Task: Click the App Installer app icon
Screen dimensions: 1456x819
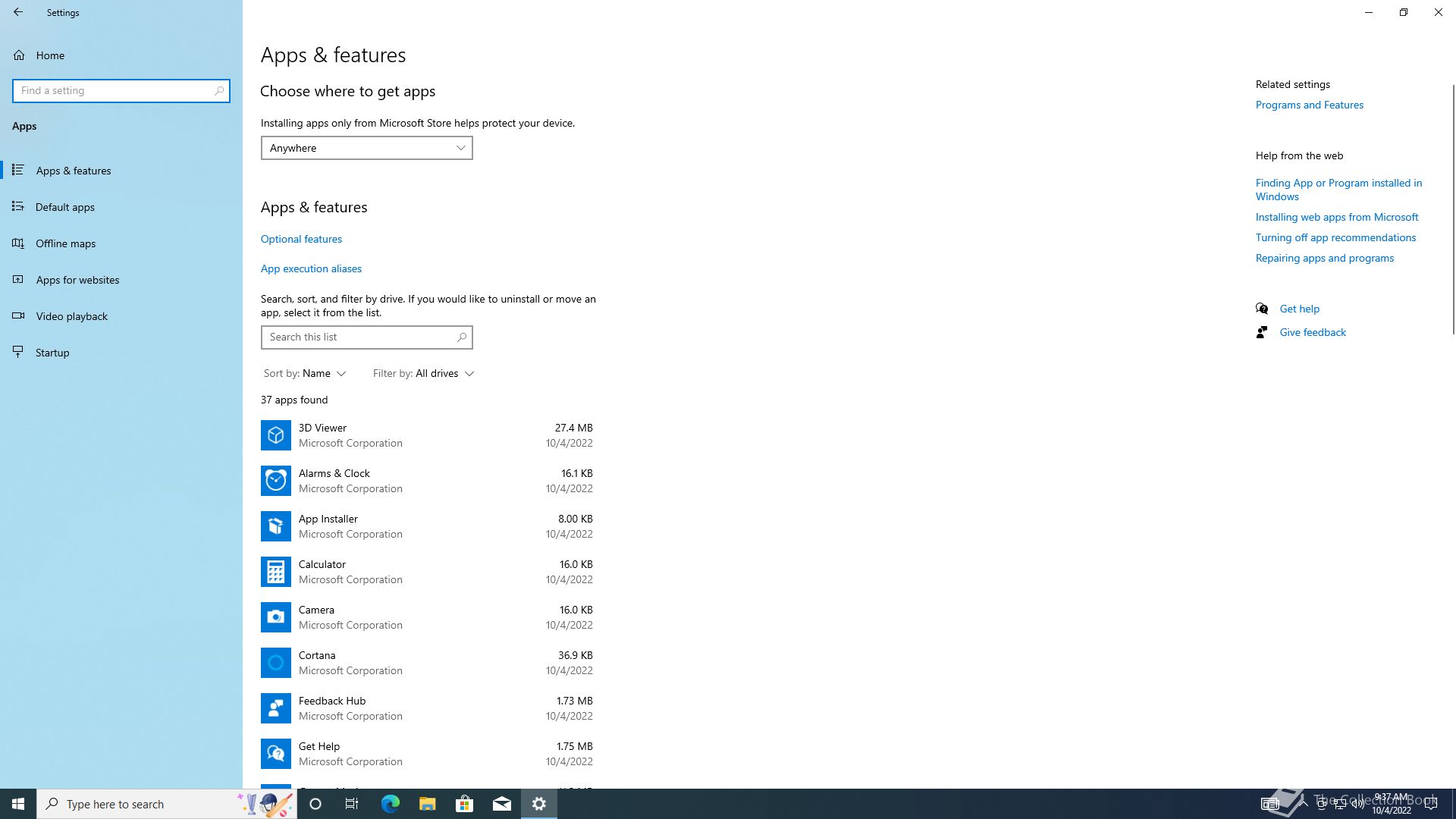Action: click(x=276, y=526)
